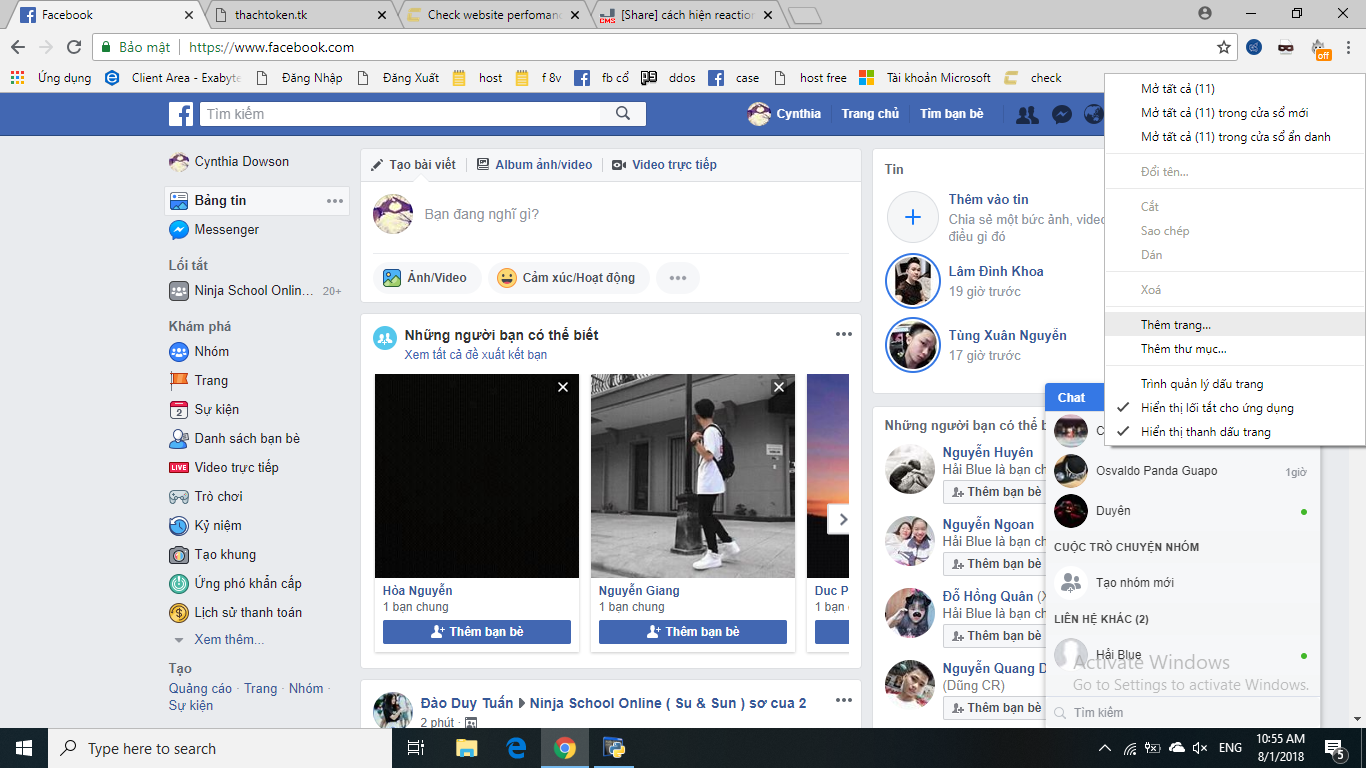
Task: Click the Chrome profile avatar icon in the title bar
Action: [x=1205, y=14]
